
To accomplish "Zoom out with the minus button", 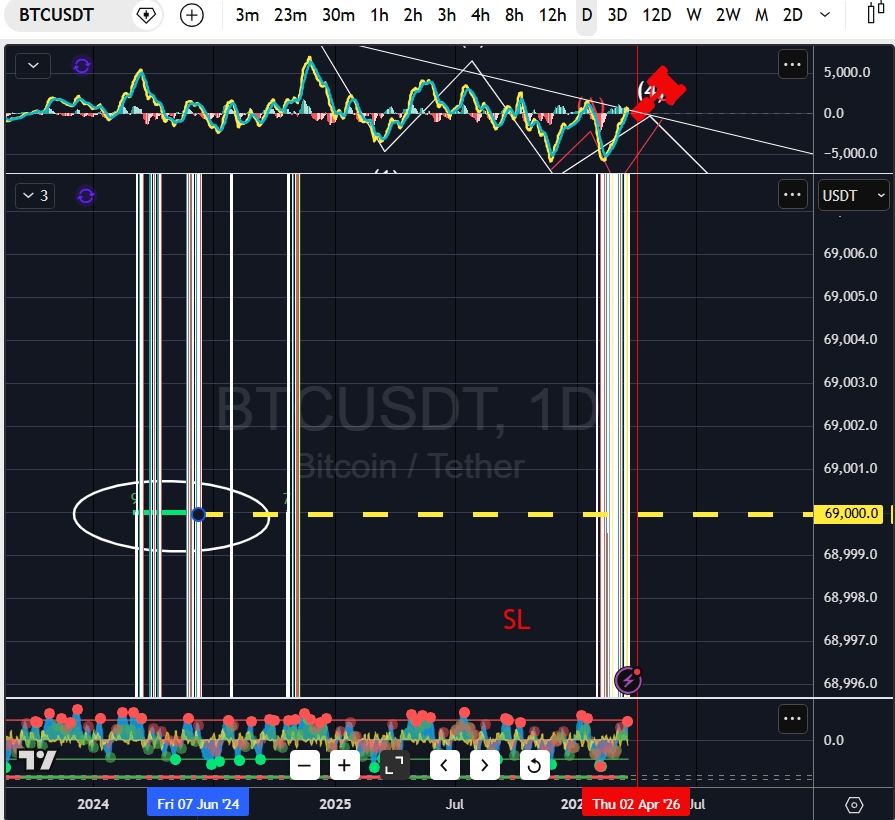I will (304, 765).
